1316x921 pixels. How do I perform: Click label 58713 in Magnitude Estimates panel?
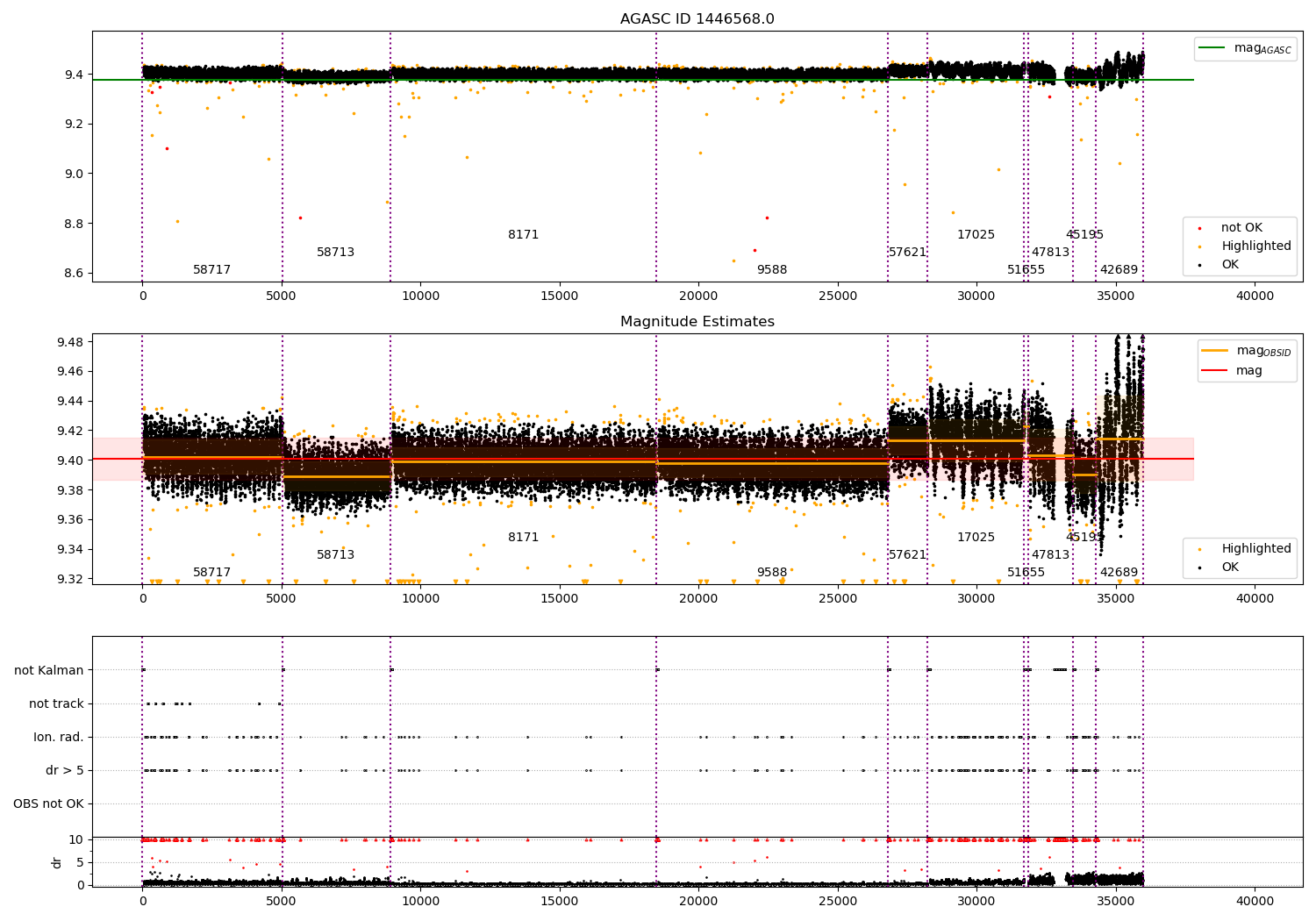coord(335,555)
